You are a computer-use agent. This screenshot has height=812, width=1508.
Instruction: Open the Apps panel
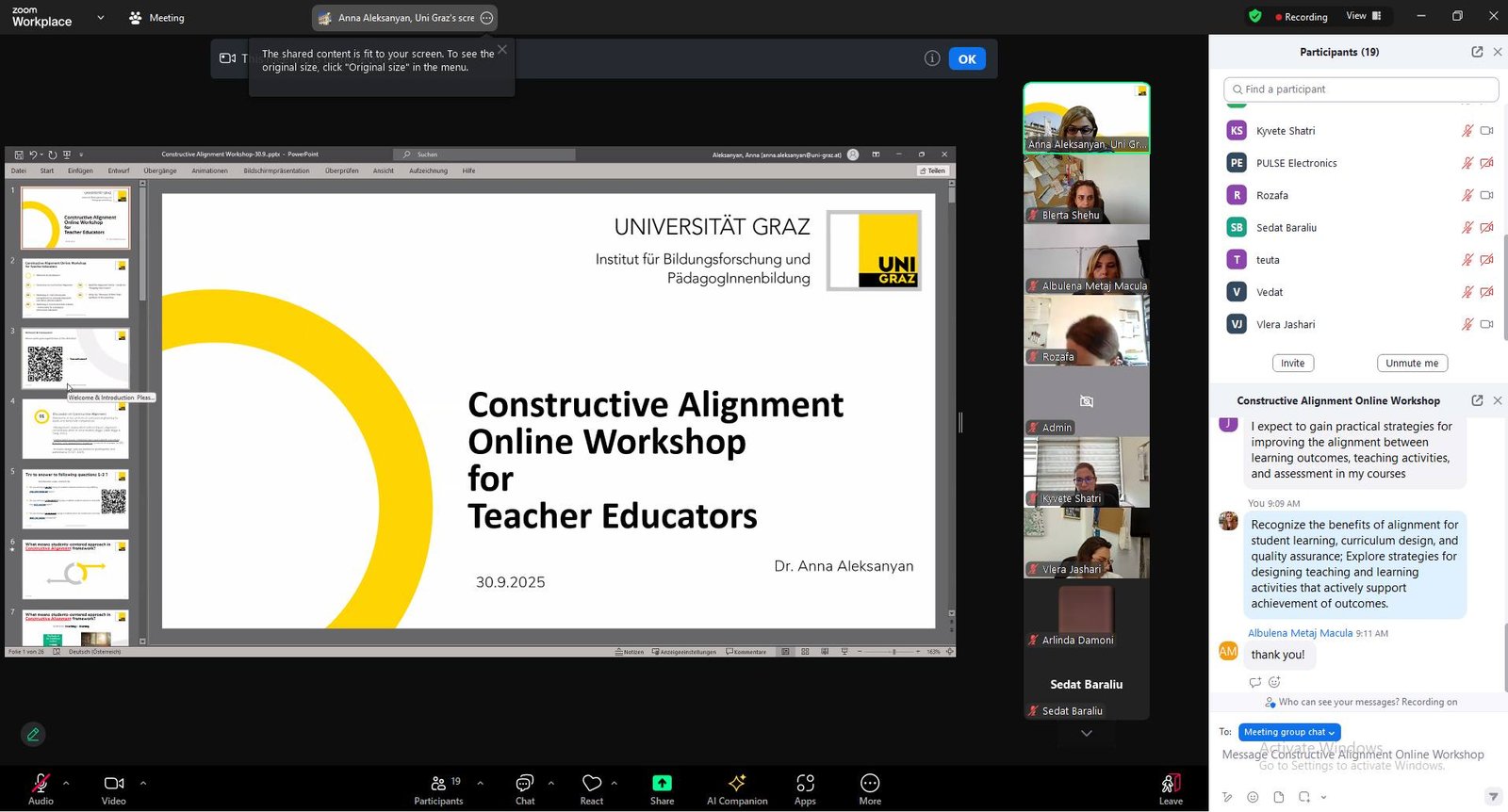(805, 788)
